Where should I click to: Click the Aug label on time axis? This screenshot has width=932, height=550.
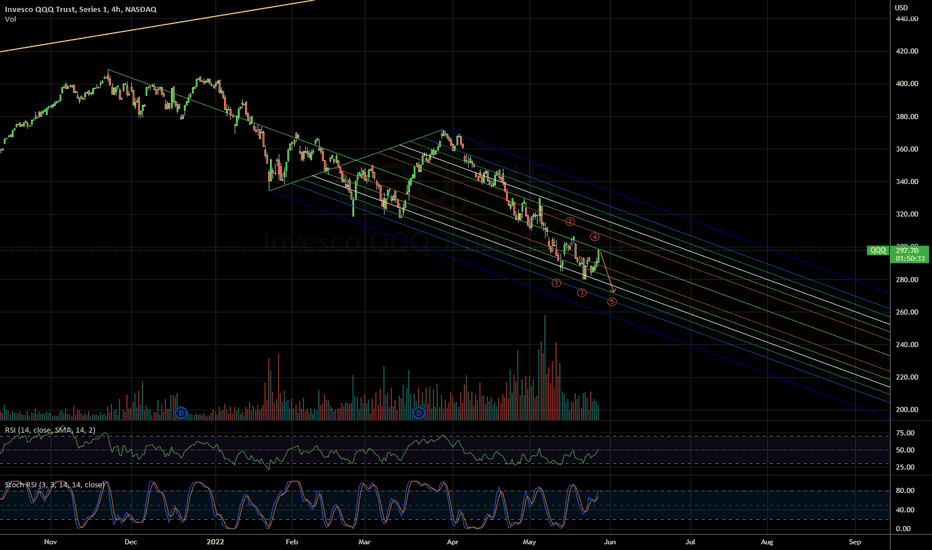pos(767,542)
